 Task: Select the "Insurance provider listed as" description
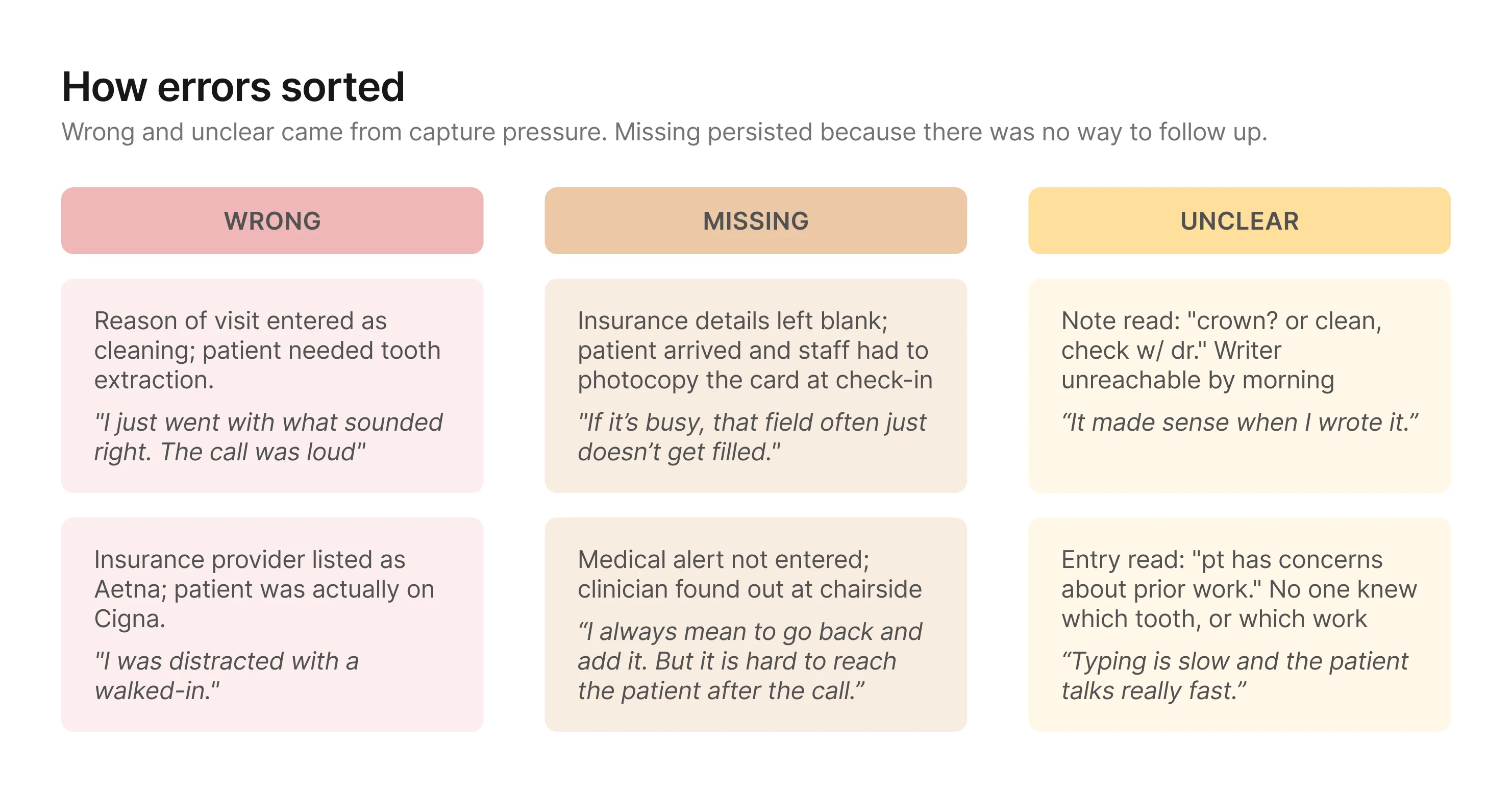(x=264, y=589)
